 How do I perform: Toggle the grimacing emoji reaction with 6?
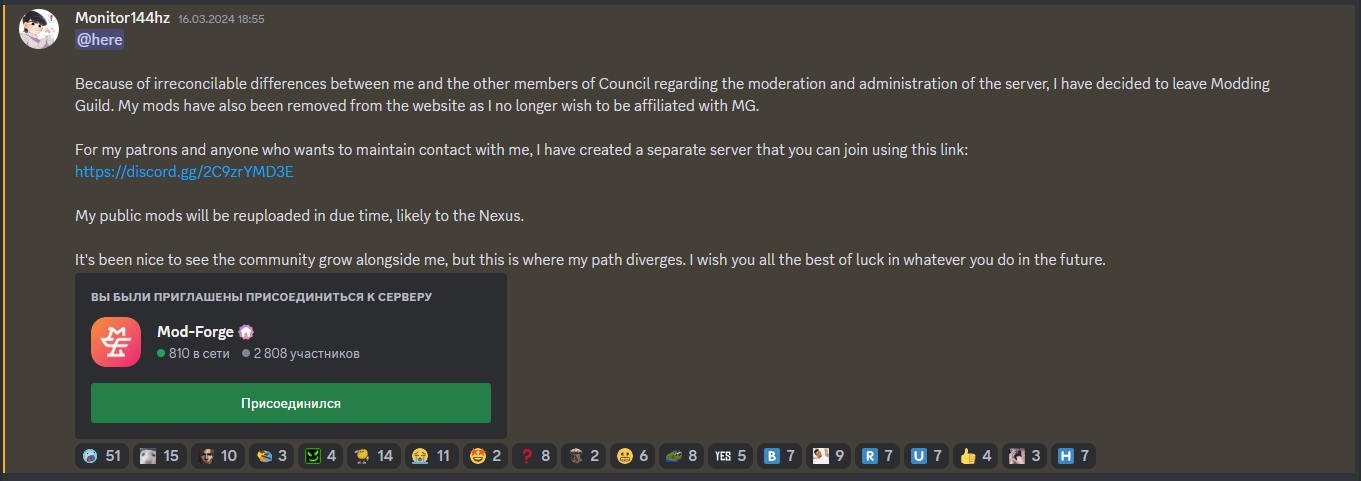[633, 456]
